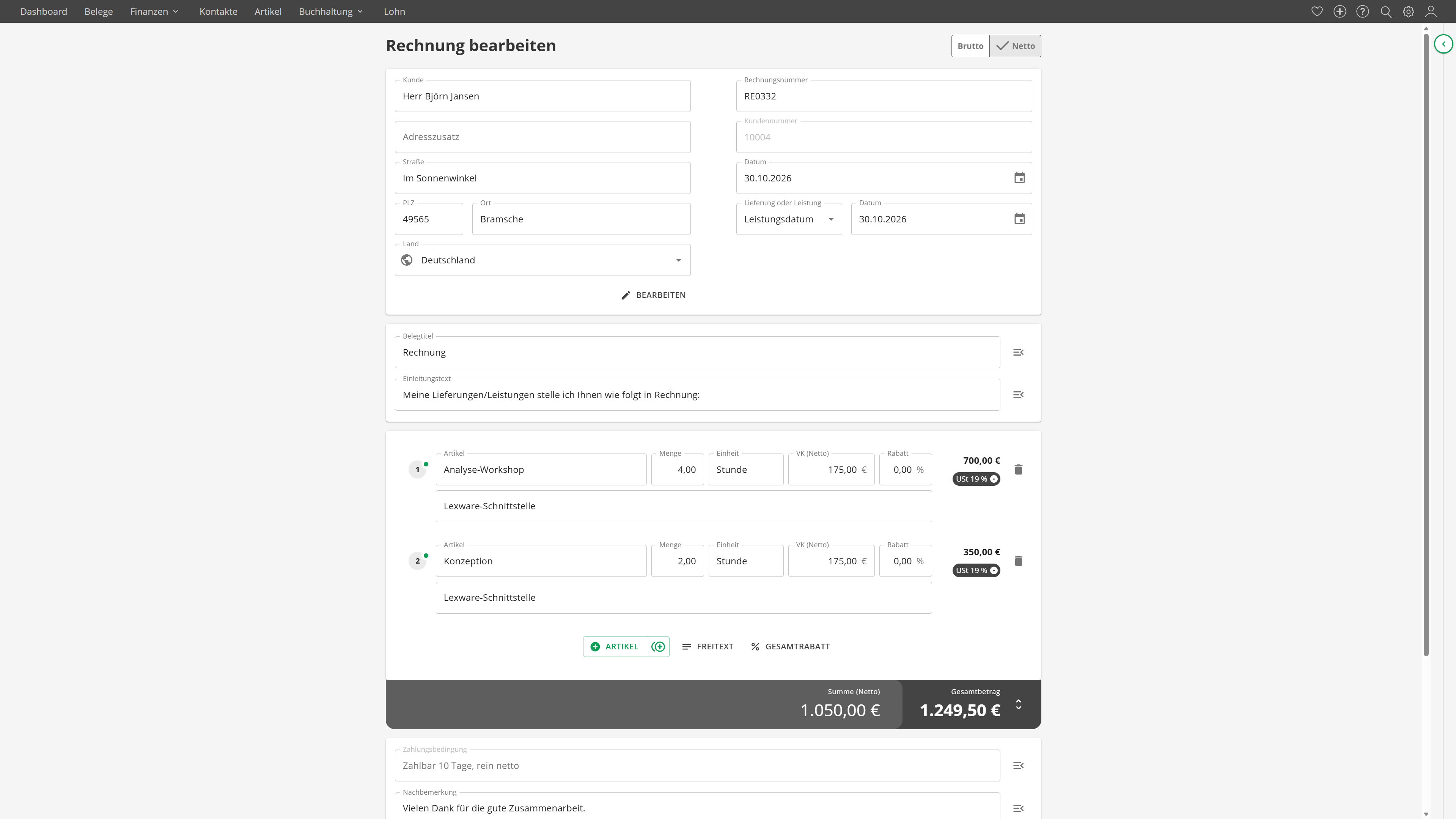Open Kontakte in navigation bar
This screenshot has height=819, width=1456.
(x=218, y=11)
